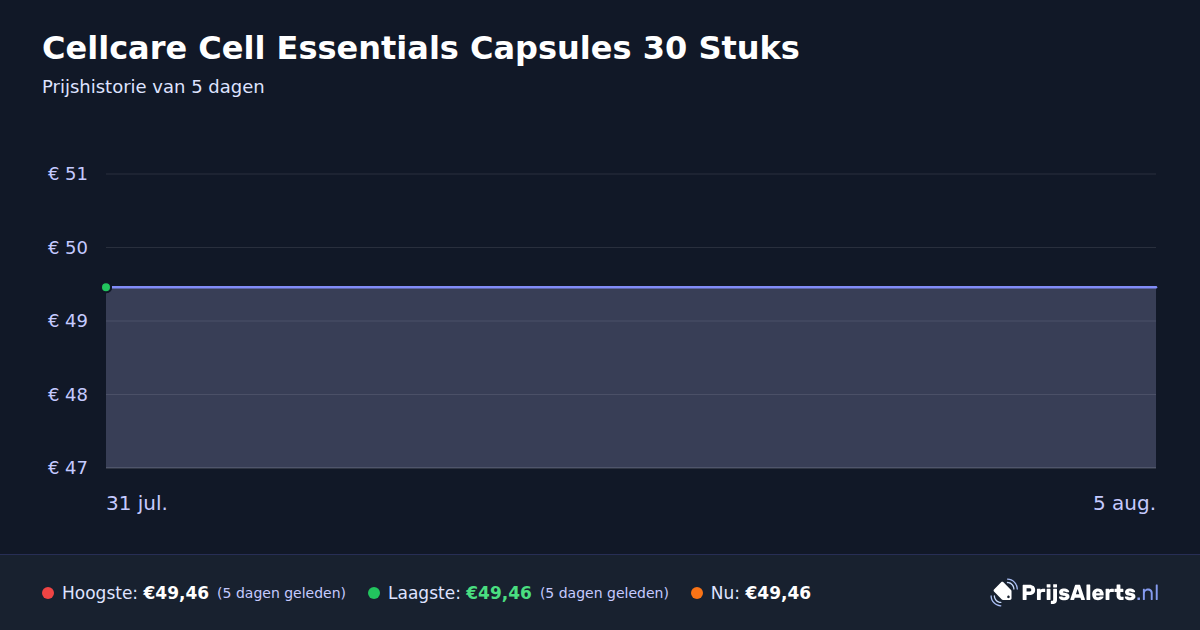Screen dimensions: 1200x630
Task: Click the Prijshistorie van 5 dagen subtitle
Action: coord(153,87)
